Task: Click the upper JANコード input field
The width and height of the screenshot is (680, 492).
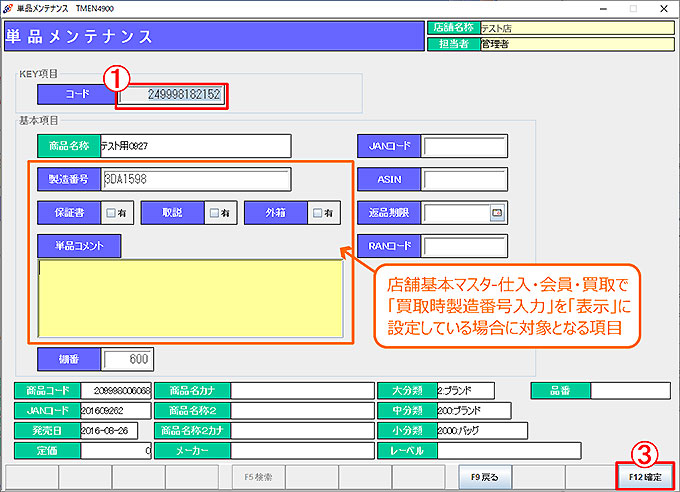Action: (x=464, y=146)
